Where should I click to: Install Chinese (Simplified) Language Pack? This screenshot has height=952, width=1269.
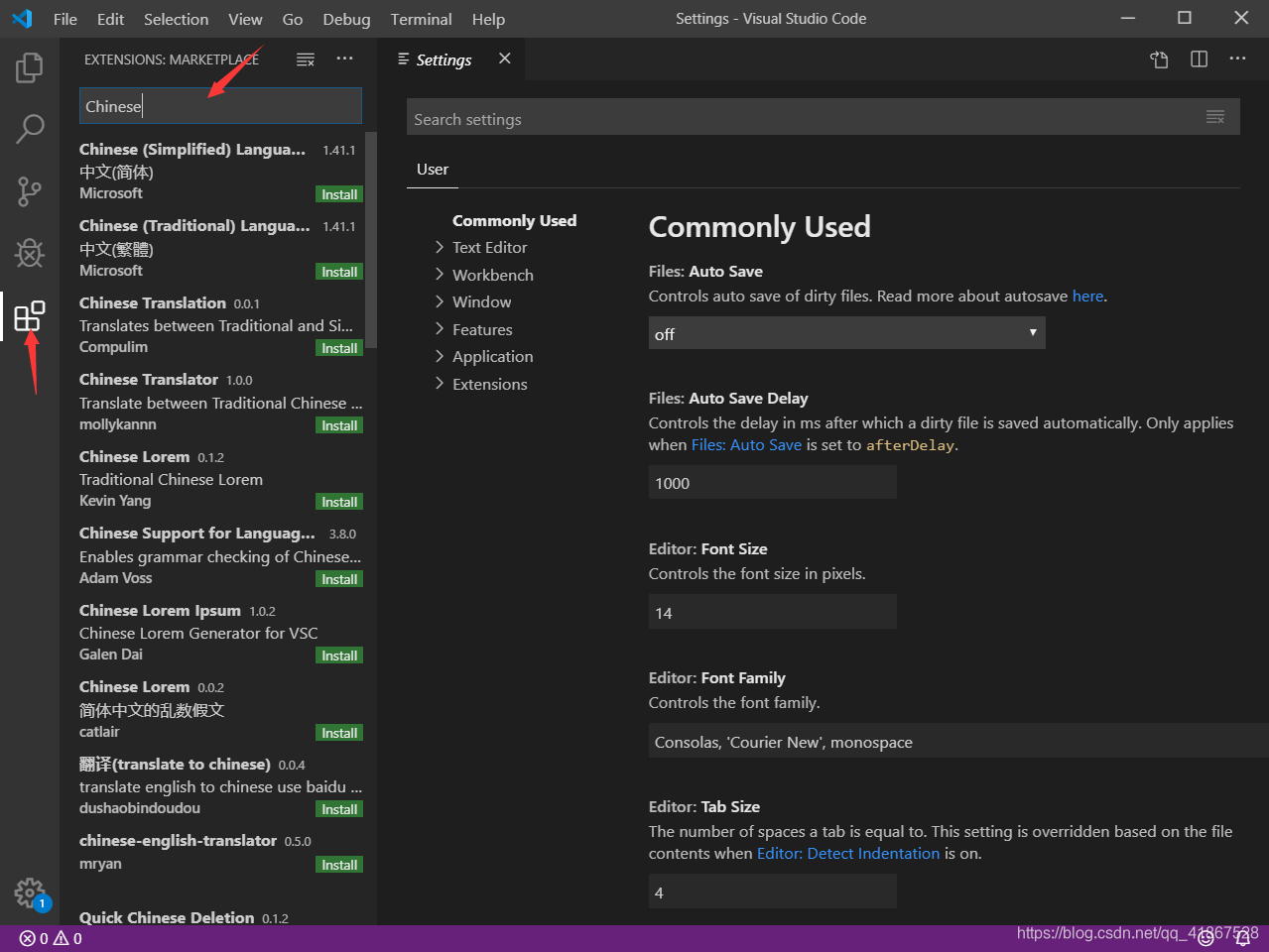[339, 194]
